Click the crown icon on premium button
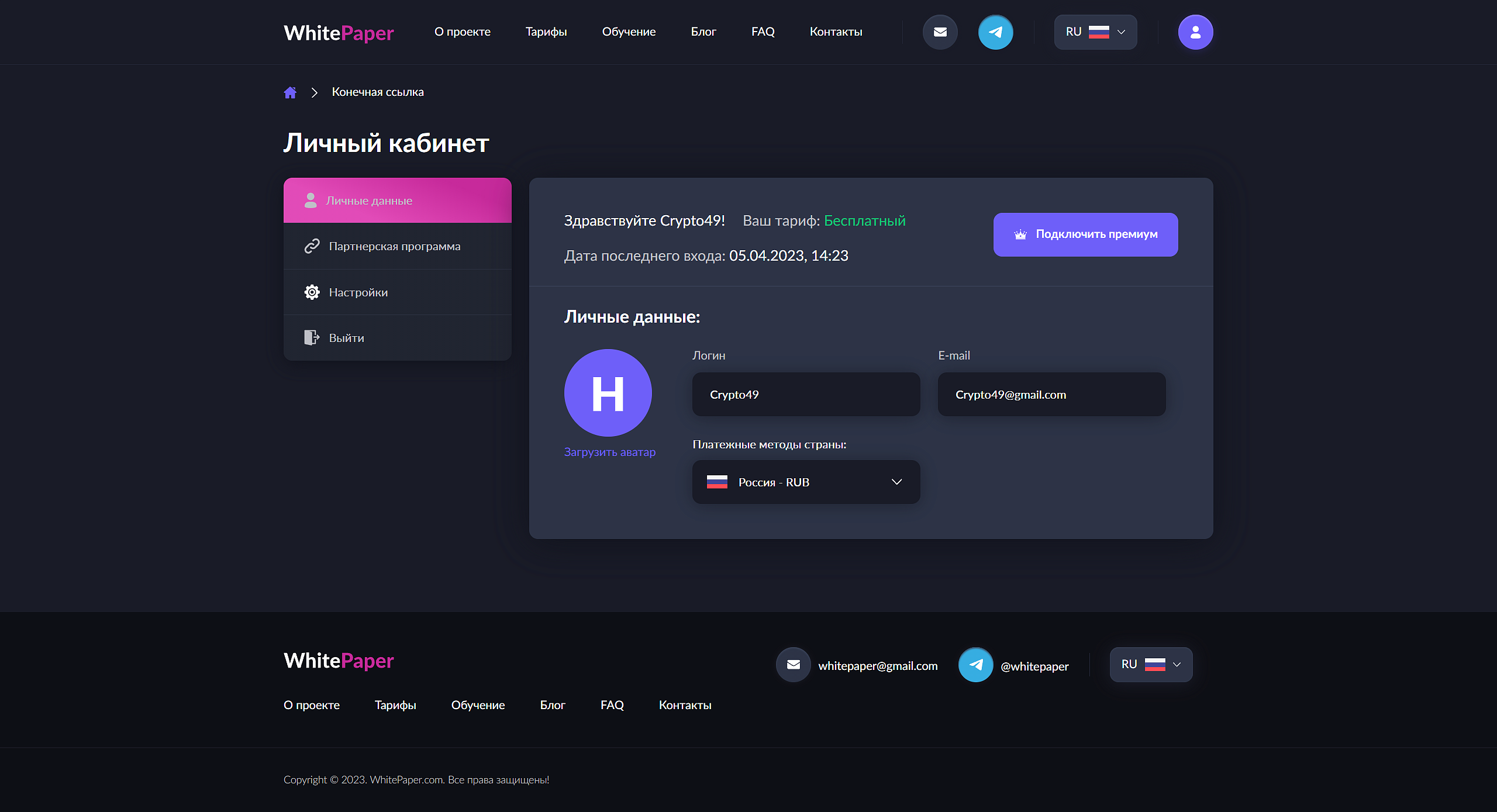Screen dimensions: 1497x812 pyautogui.click(x=1020, y=234)
